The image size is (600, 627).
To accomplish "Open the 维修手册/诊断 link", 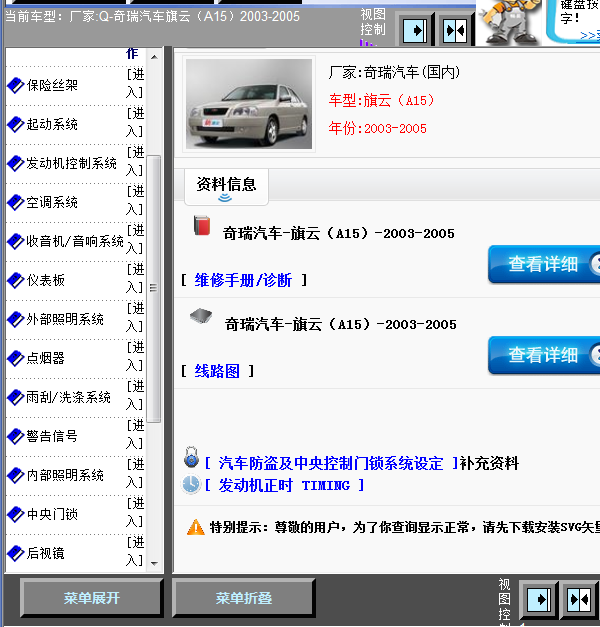I will 243,280.
